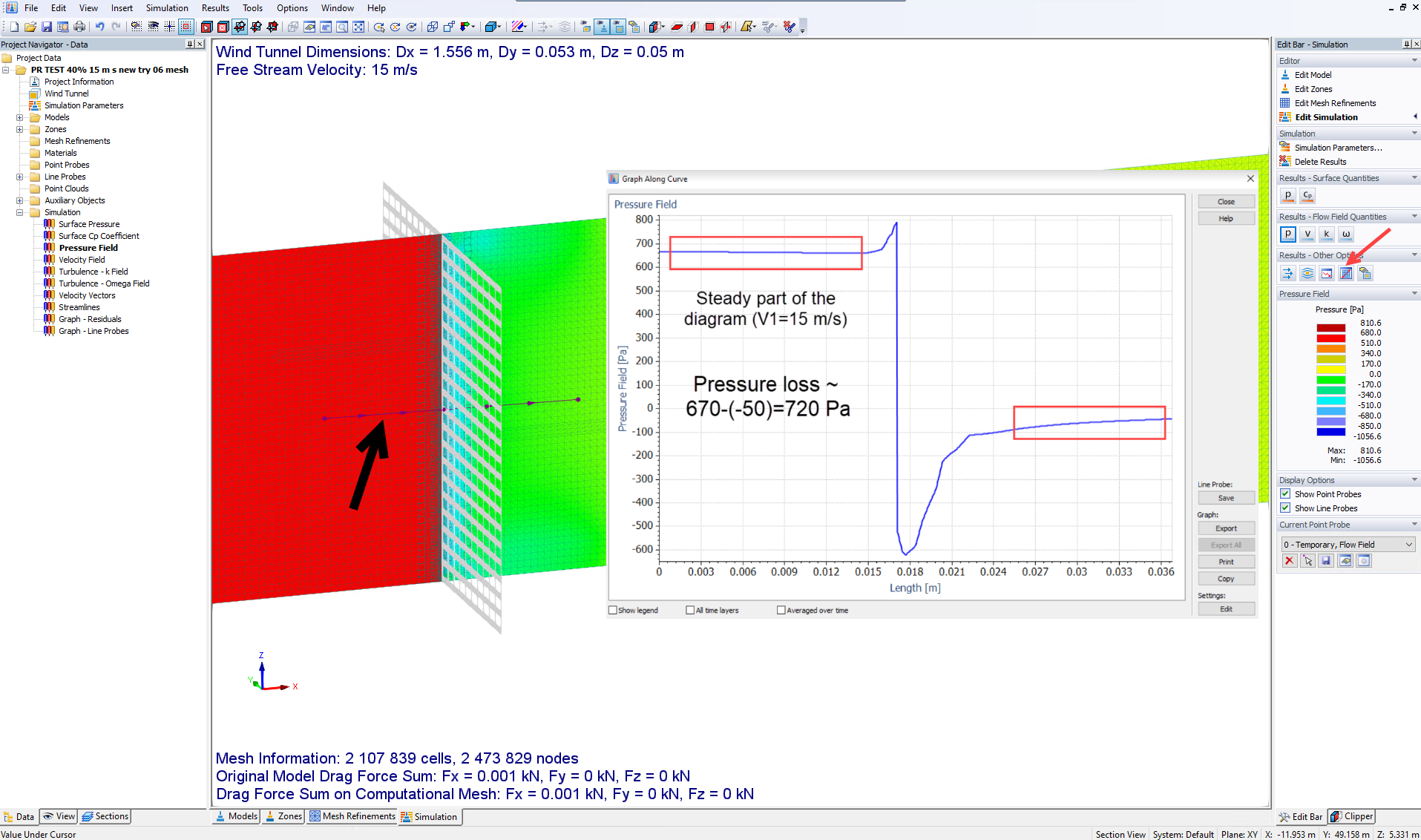
Task: Expand the Models tree node
Action: click(x=20, y=117)
